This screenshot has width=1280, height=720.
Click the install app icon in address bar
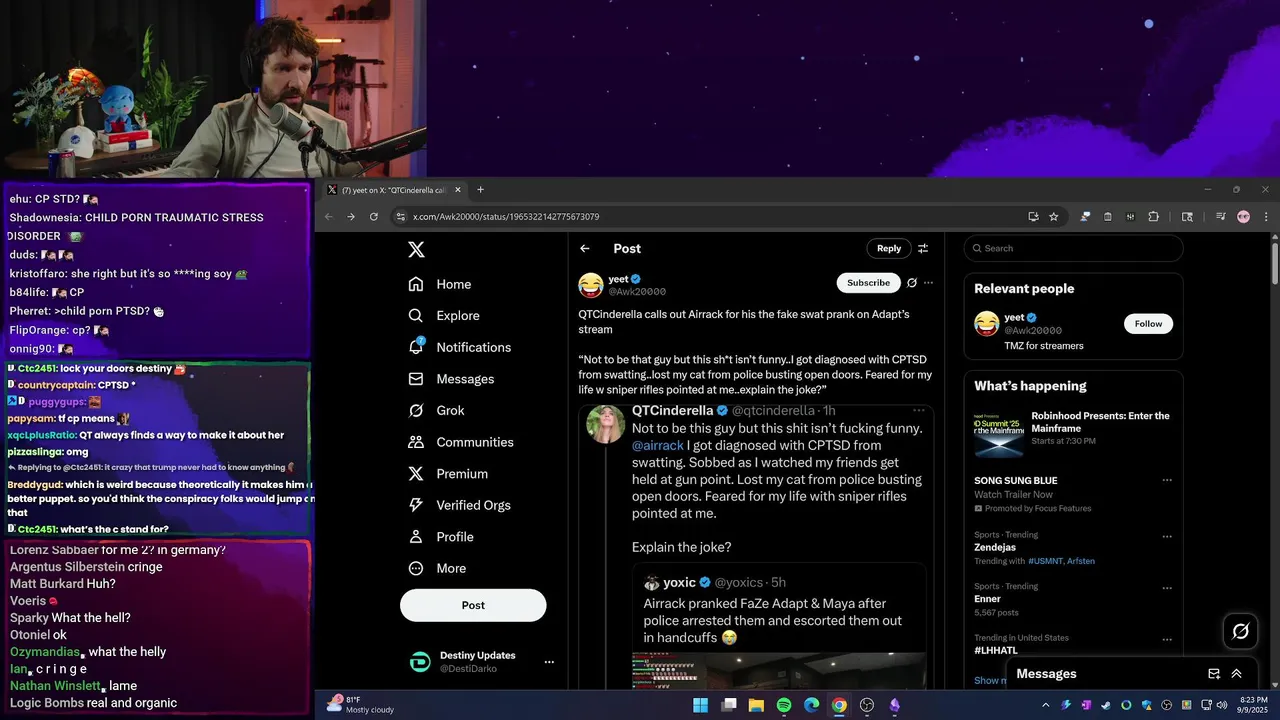1033,217
